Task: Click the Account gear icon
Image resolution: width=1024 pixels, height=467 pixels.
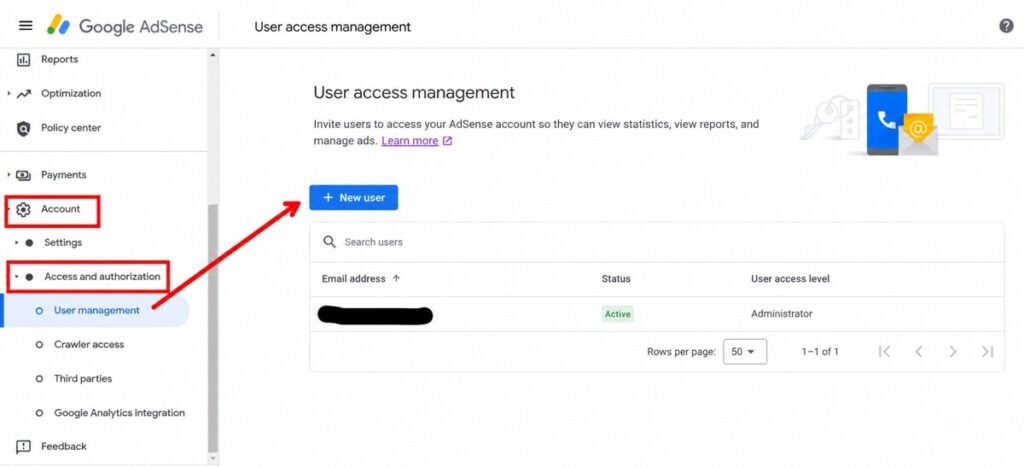Action: tap(23, 210)
